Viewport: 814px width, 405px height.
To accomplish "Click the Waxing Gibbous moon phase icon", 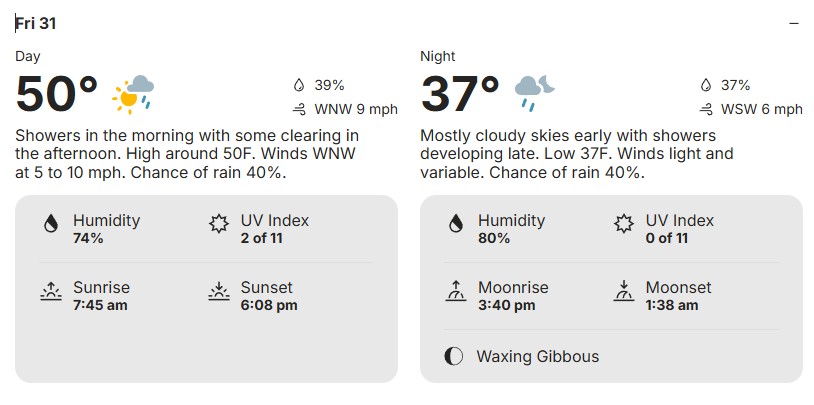I will pos(455,356).
